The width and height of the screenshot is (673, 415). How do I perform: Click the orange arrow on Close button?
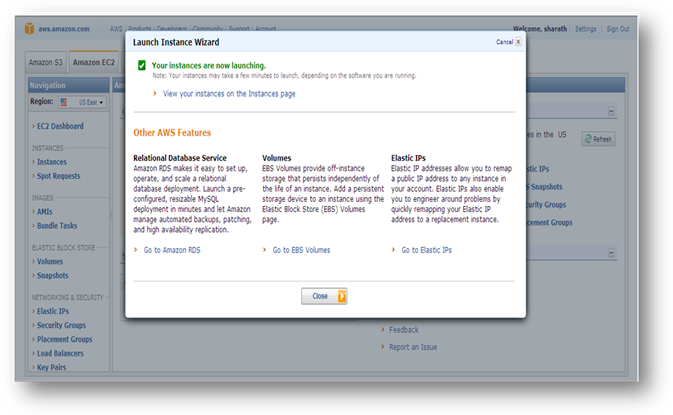pos(342,296)
